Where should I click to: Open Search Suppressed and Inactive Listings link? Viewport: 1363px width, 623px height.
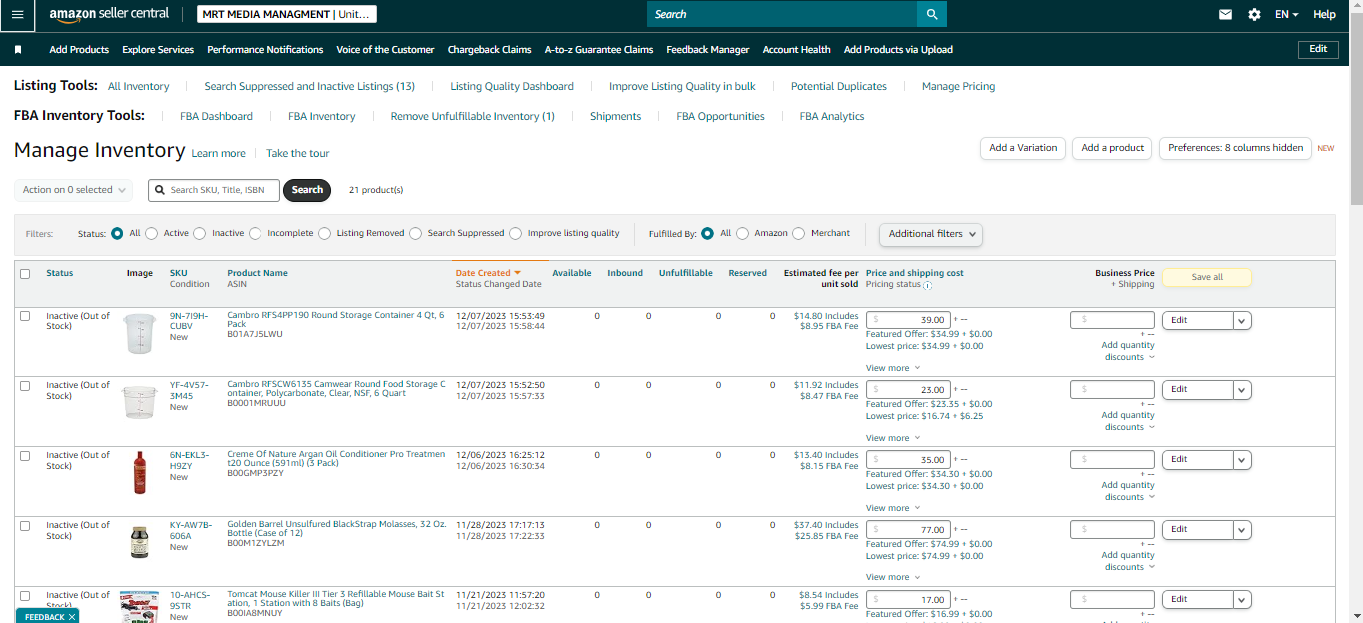coord(309,86)
